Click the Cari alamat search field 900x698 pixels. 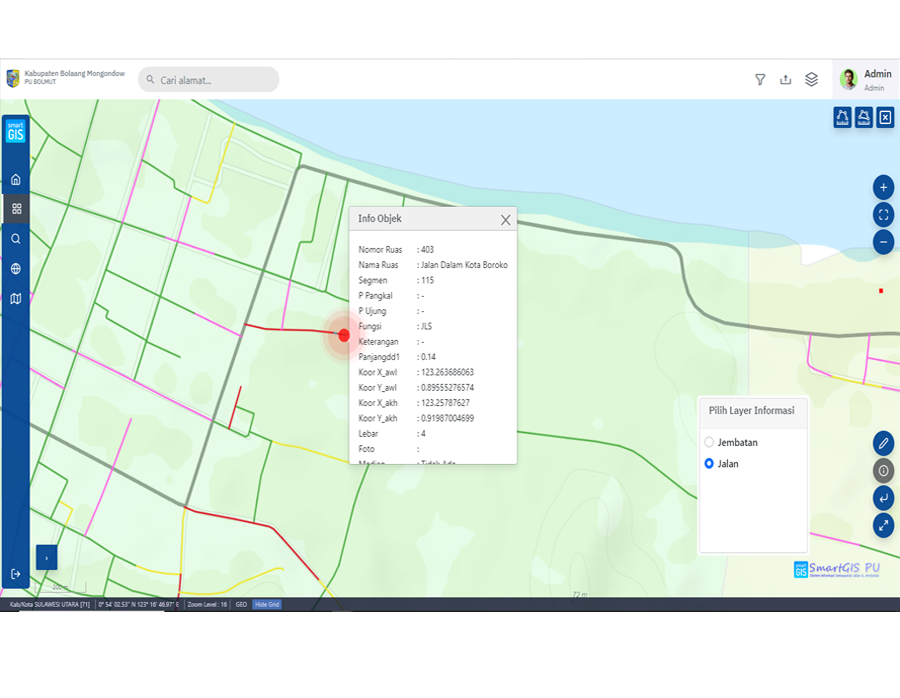pyautogui.click(x=210, y=80)
